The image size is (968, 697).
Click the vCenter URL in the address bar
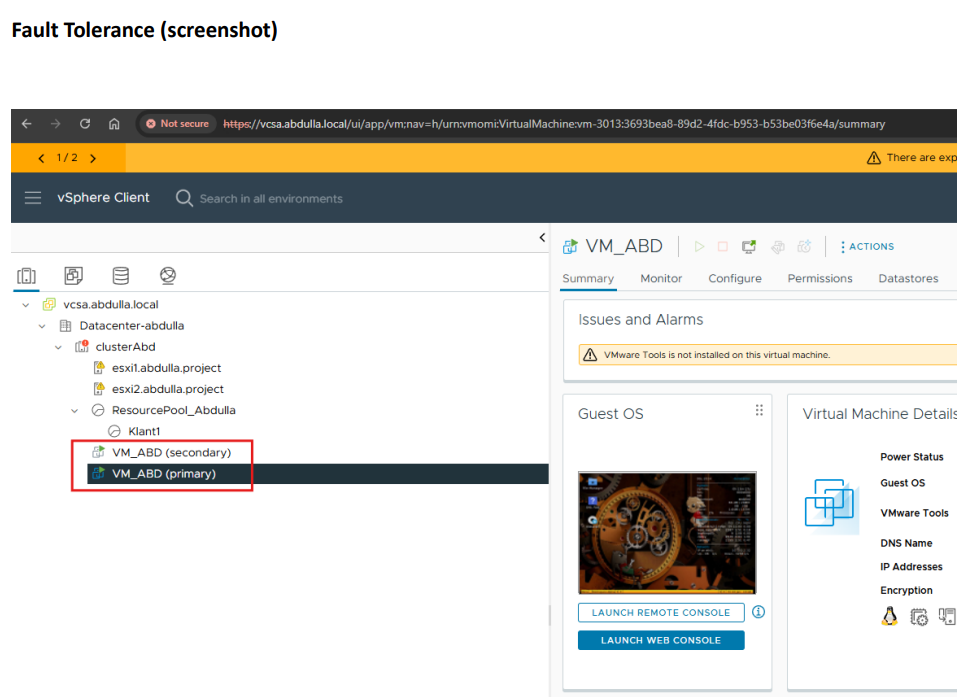point(554,124)
